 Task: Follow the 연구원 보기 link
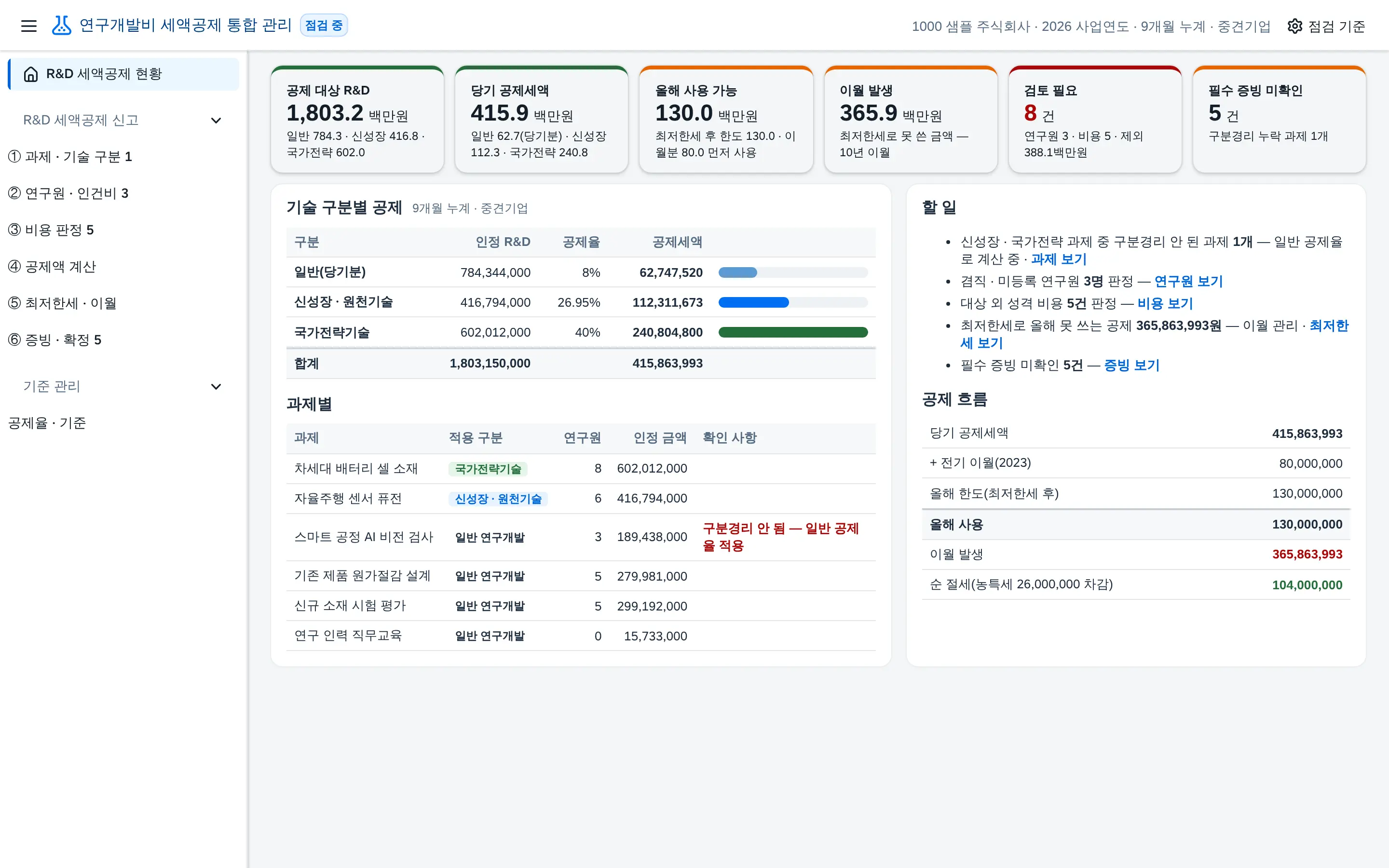pyautogui.click(x=1188, y=281)
